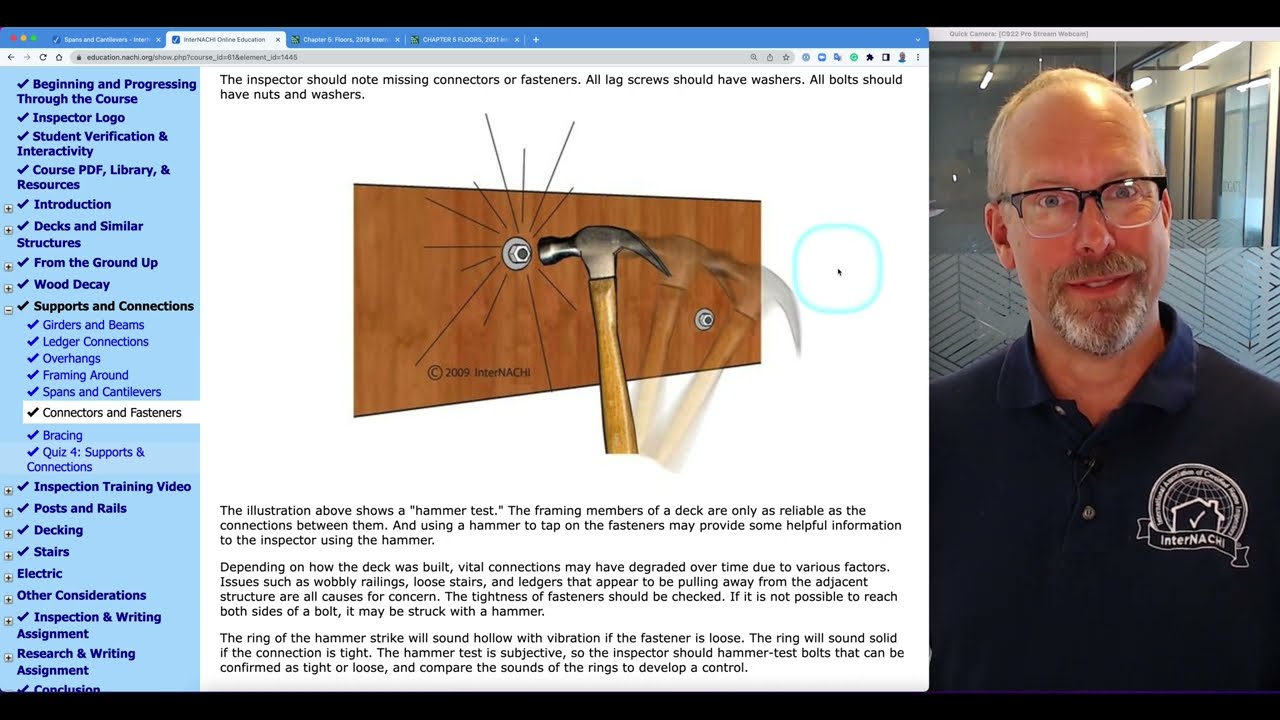Open Student Verification & Interactivity link
1280x720 pixels.
tap(92, 143)
